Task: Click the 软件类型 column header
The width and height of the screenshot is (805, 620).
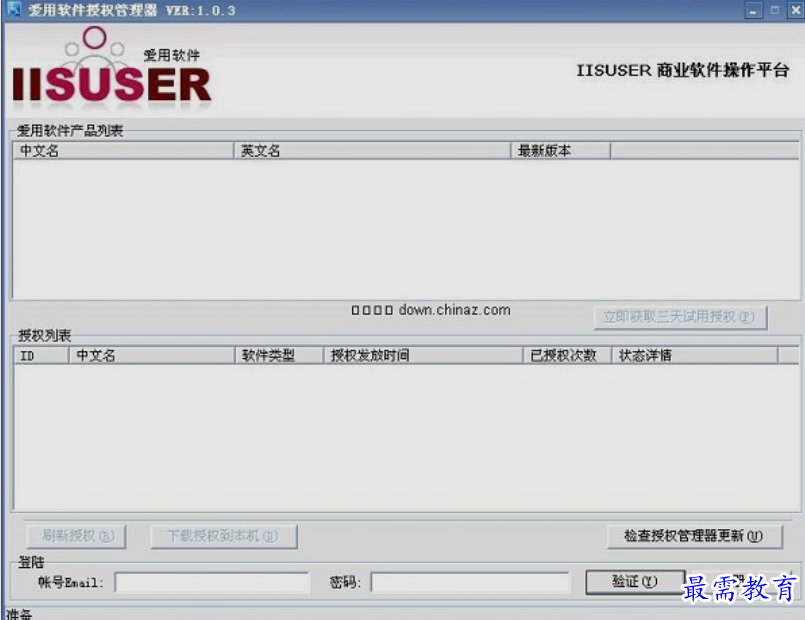Action: [x=279, y=355]
